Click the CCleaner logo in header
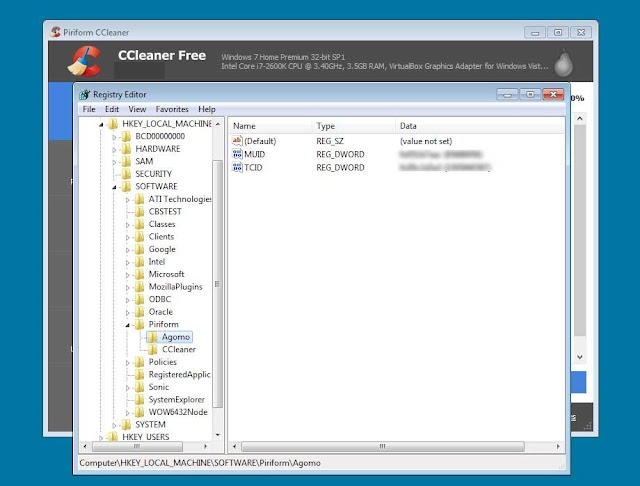This screenshot has height=486, width=640. (84, 61)
